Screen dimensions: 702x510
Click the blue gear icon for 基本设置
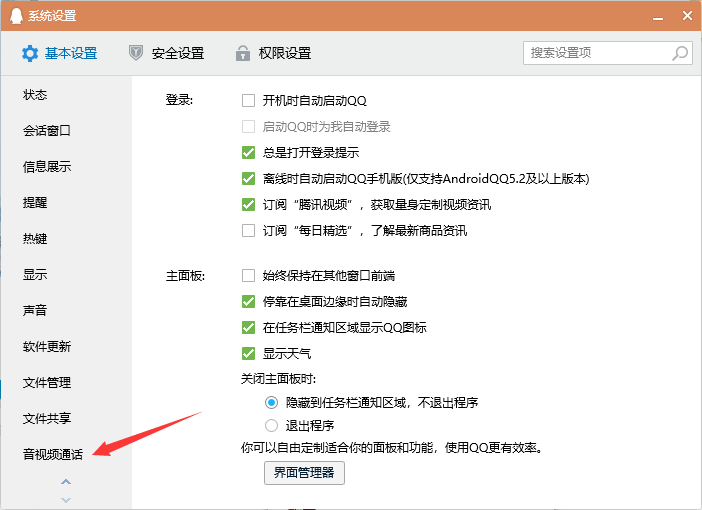pos(30,53)
